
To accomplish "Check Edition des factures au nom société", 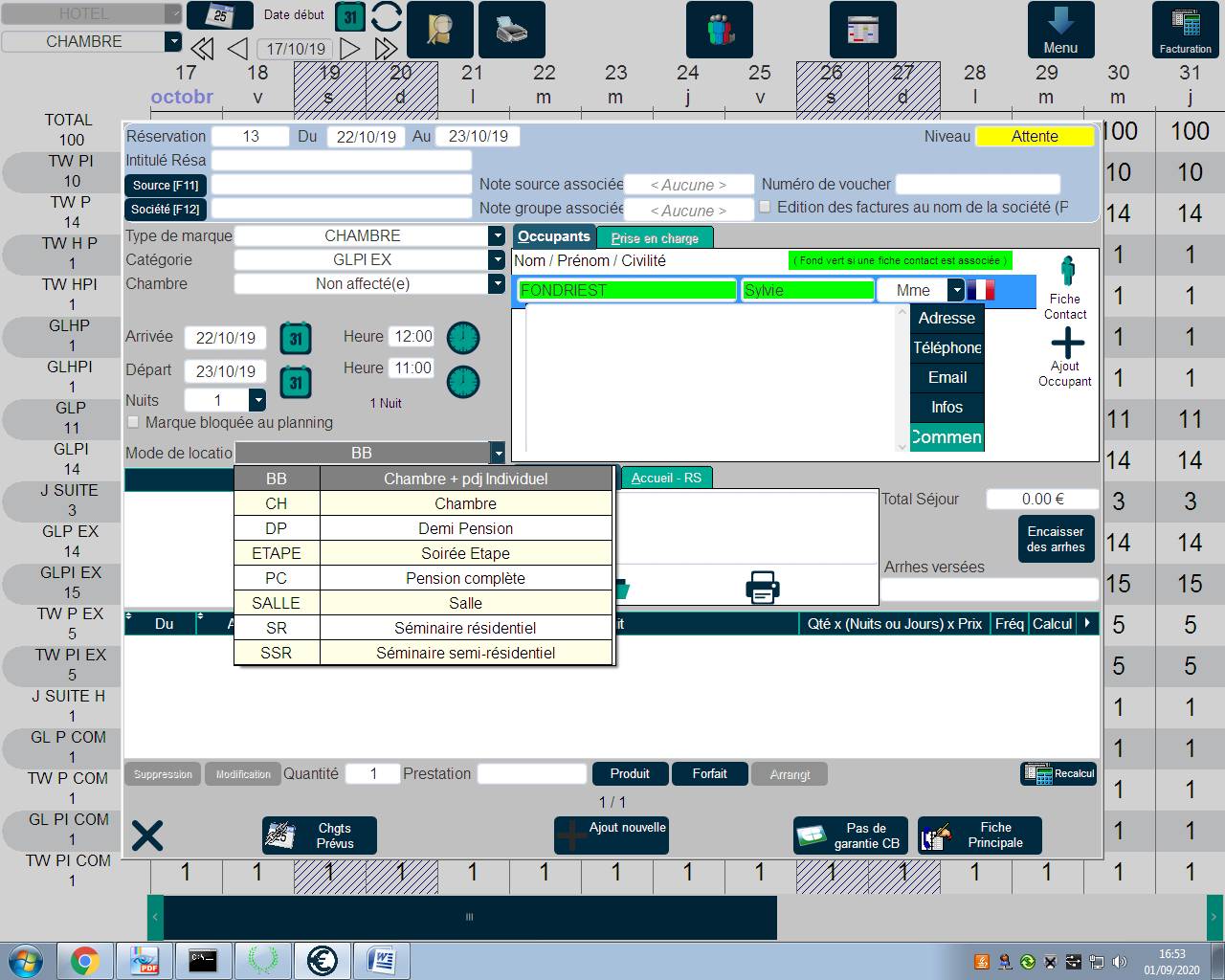I will pos(765,207).
